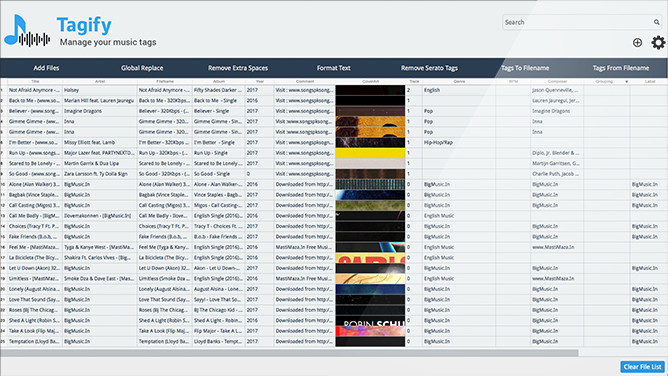Click the Composer column header

pyautogui.click(x=557, y=81)
